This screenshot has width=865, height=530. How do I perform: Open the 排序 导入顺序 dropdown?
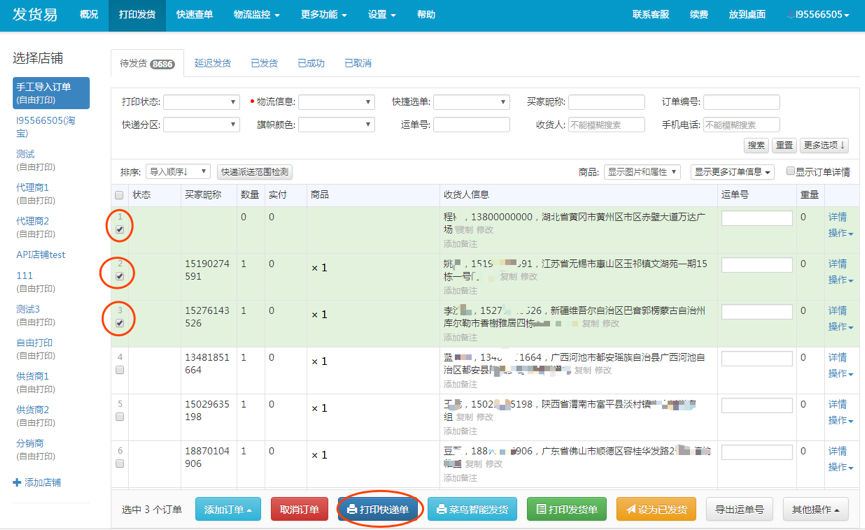click(x=178, y=172)
